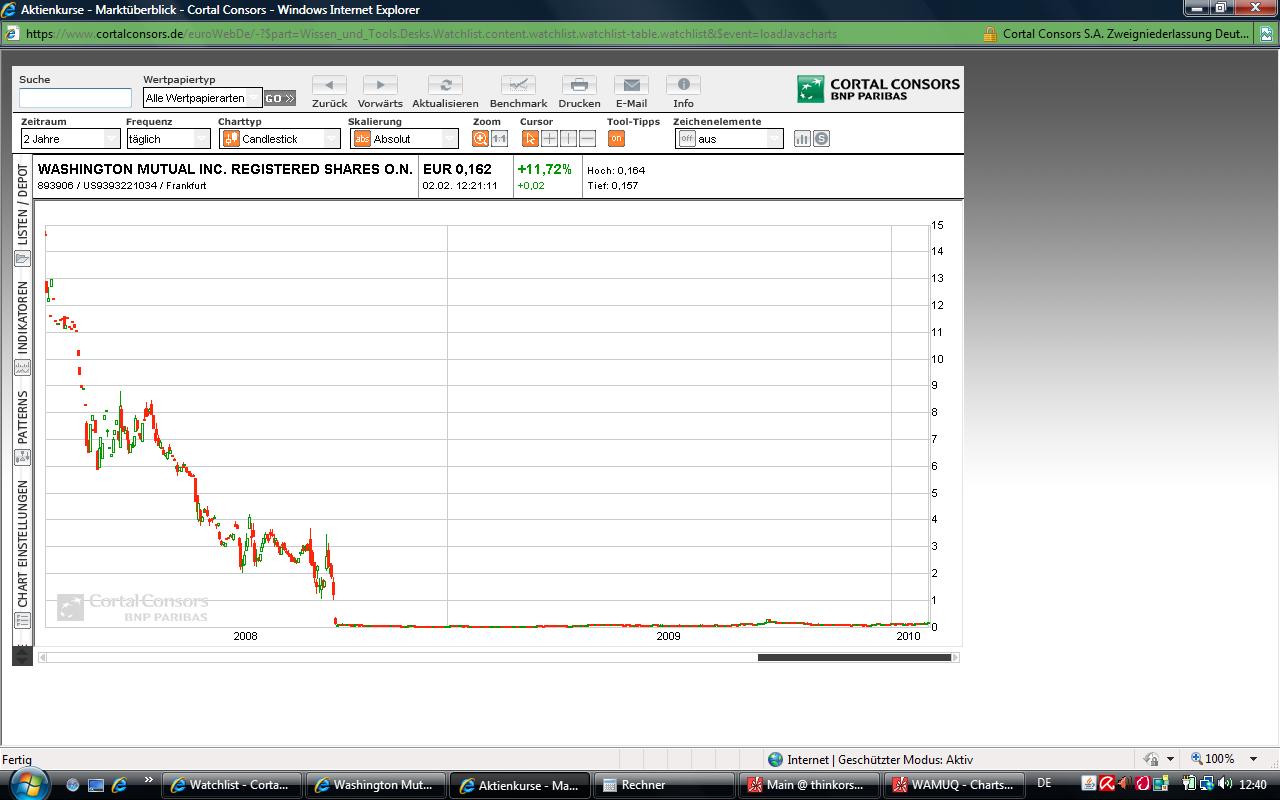The height and width of the screenshot is (800, 1280).
Task: Click the Tief: 0,157 value
Action: click(612, 185)
